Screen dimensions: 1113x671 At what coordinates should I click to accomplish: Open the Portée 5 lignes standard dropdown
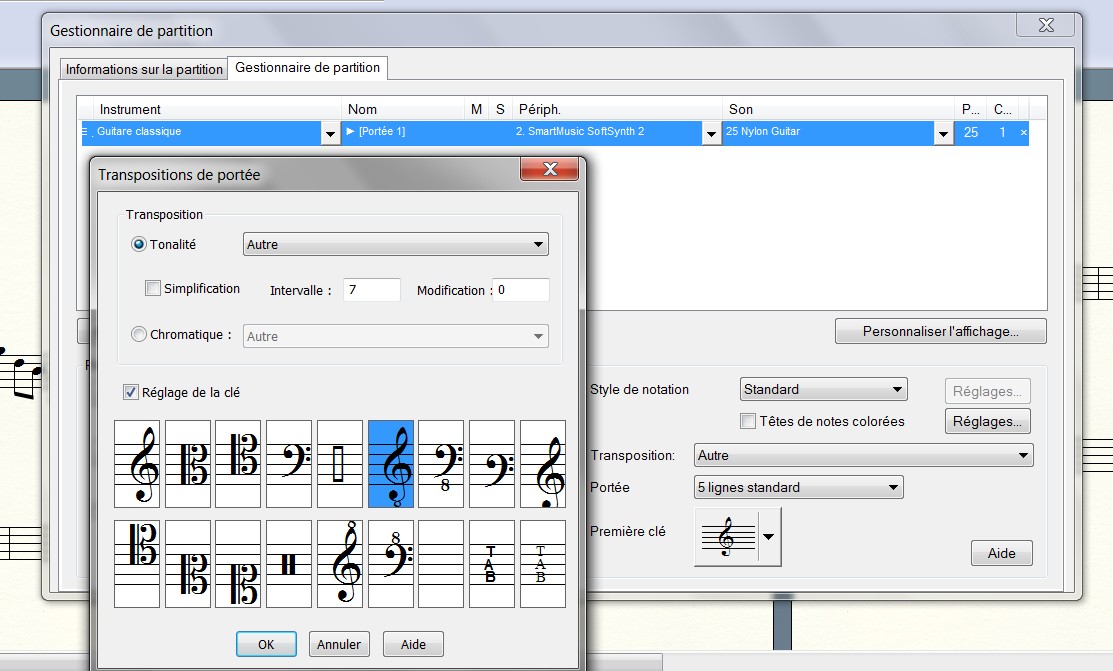798,487
